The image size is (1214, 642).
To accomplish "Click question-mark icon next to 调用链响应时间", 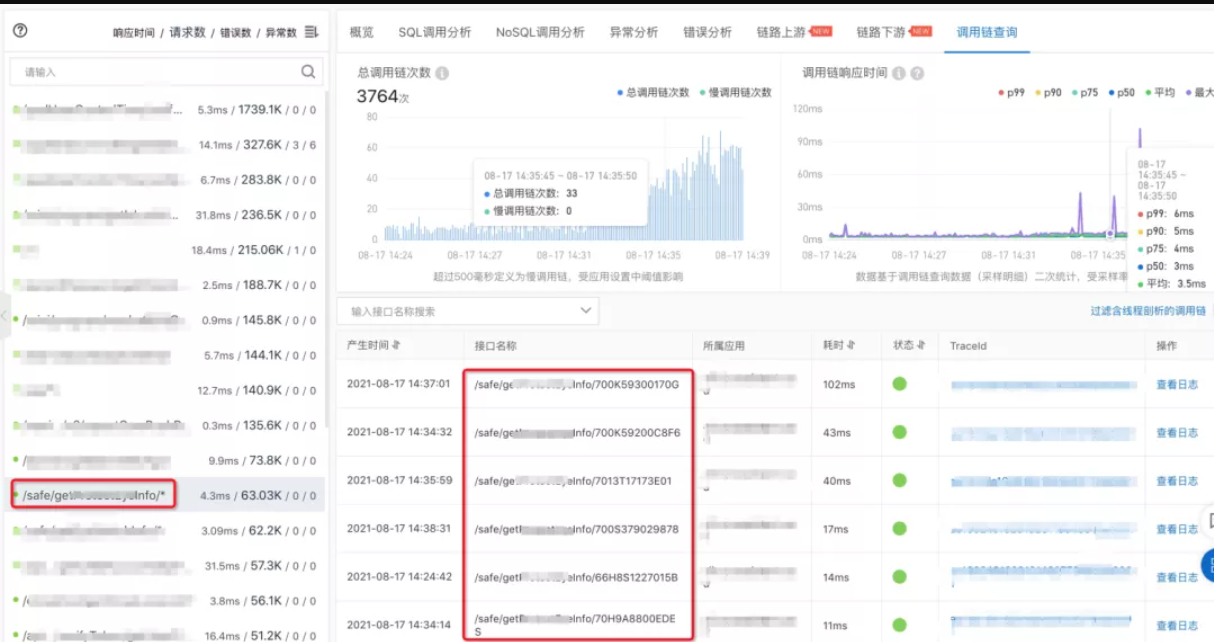I will [917, 73].
